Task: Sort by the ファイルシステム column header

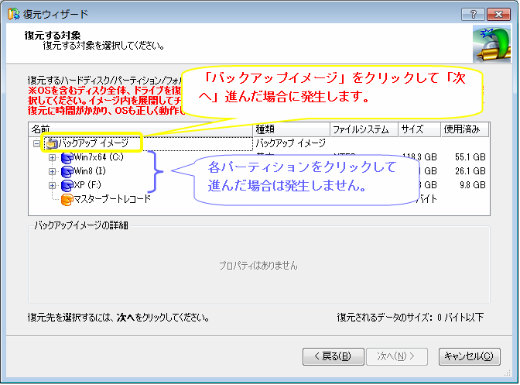Action: pyautogui.click(x=364, y=129)
